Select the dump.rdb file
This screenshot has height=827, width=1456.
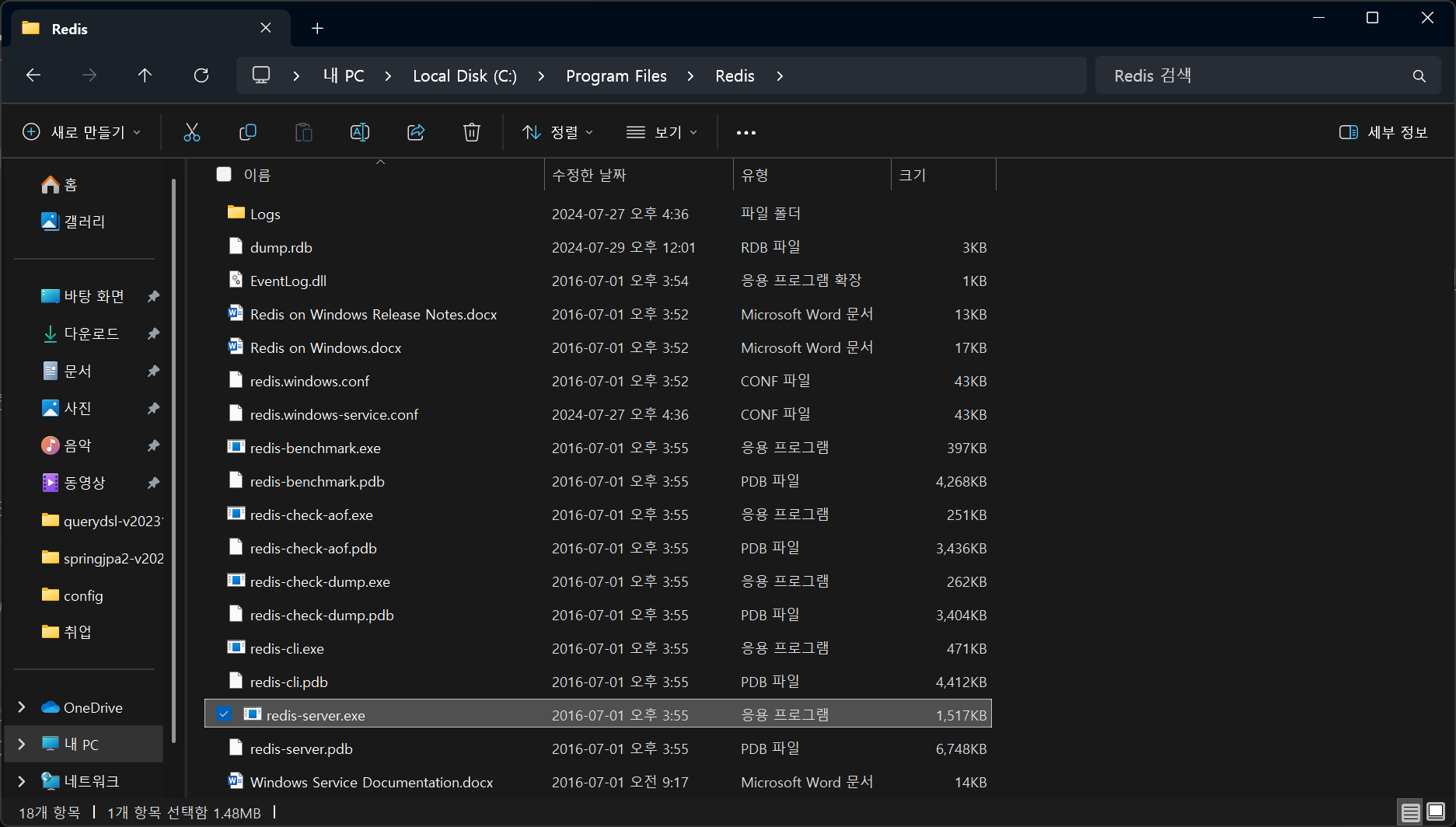[598, 247]
